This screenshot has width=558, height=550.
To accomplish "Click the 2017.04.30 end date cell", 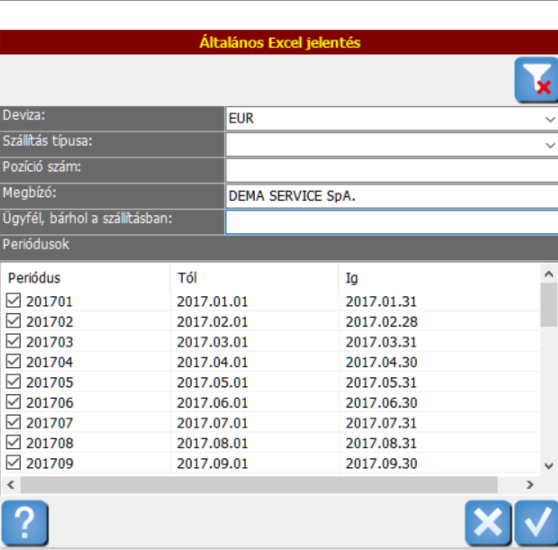I will click(381, 363).
